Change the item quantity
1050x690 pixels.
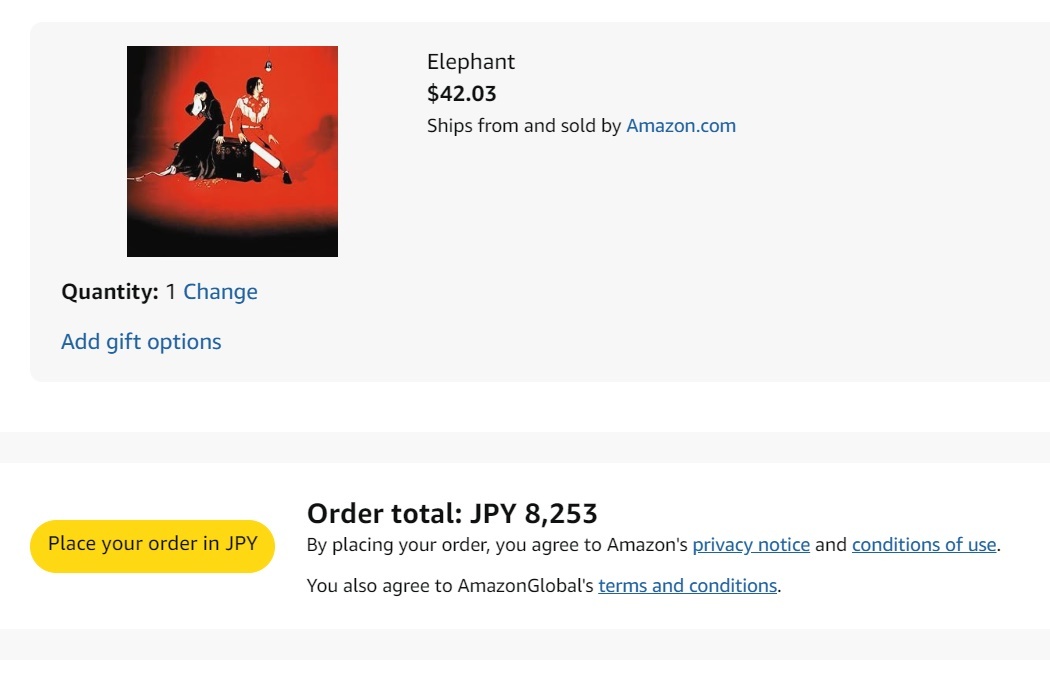[220, 292]
